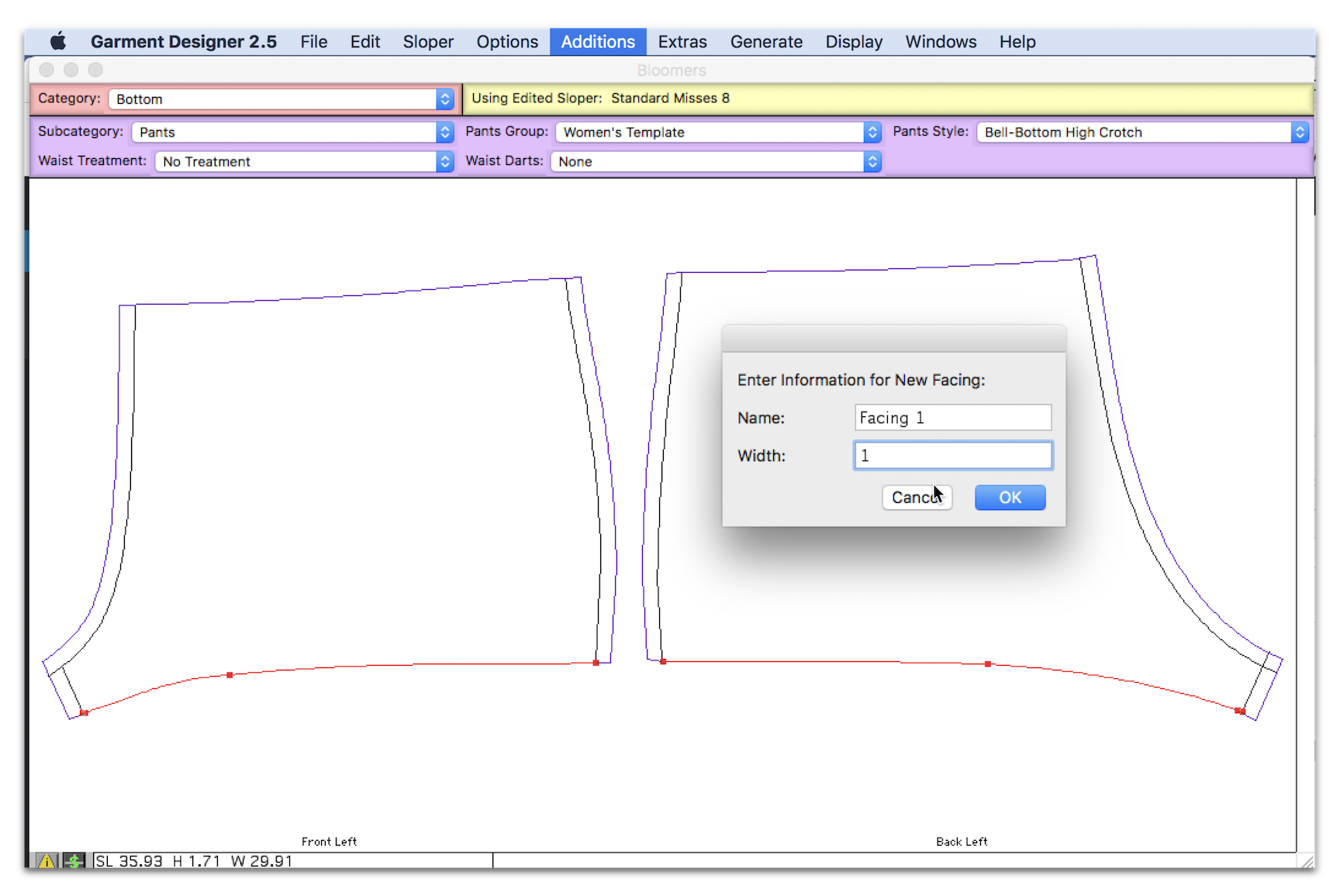Viewport: 1340px width, 896px height.
Task: Click the Front Left pattern label
Action: pyautogui.click(x=329, y=842)
